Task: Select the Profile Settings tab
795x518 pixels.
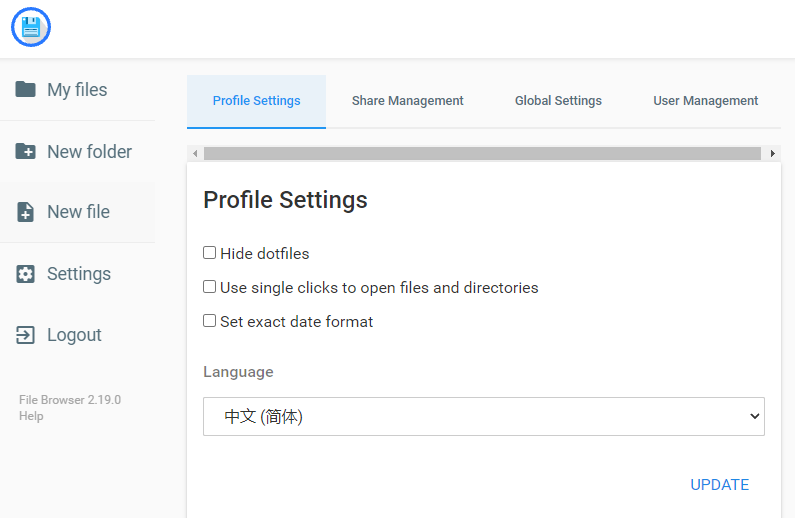Action: 256,101
